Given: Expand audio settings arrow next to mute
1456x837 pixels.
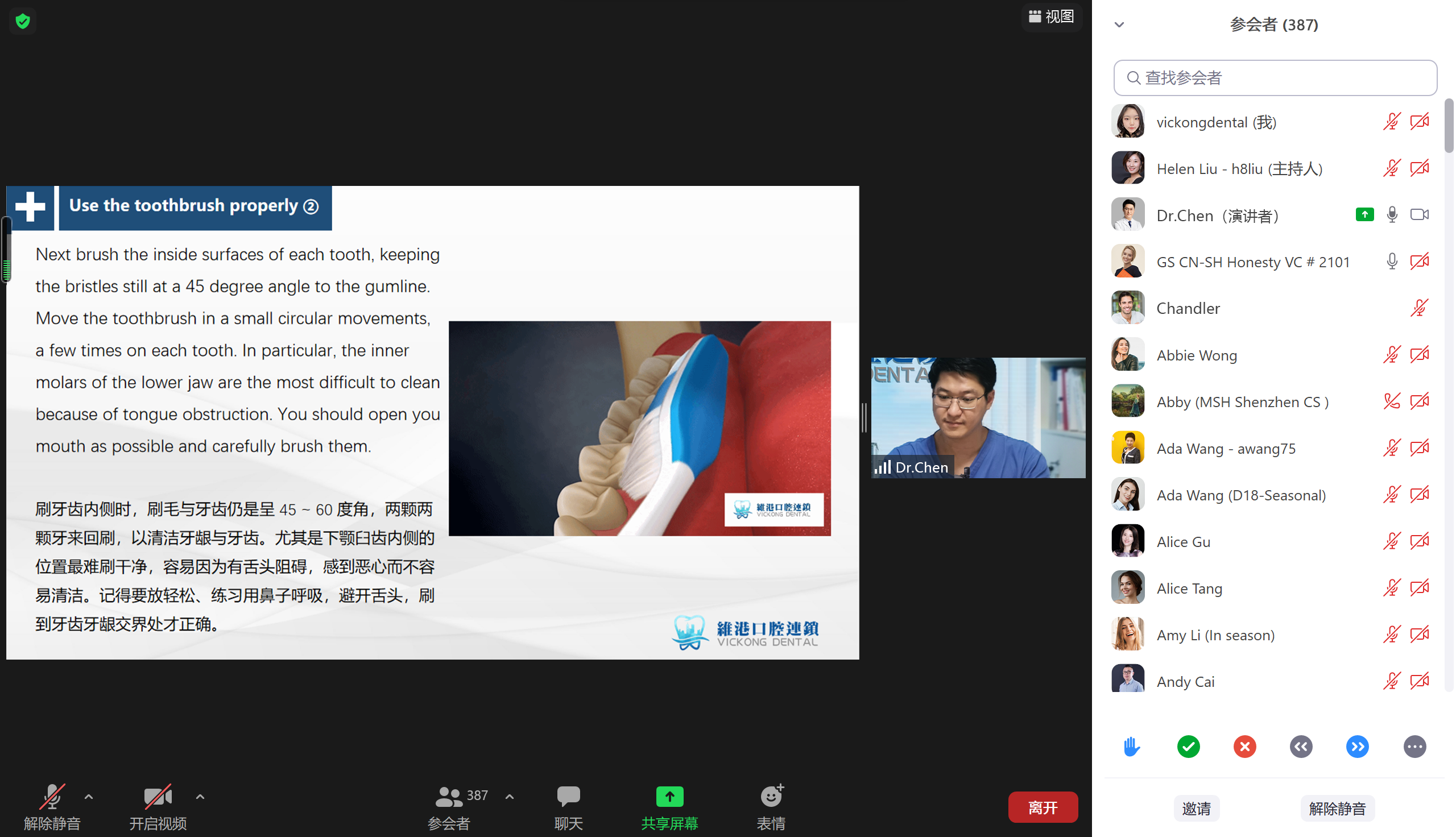Looking at the screenshot, I should tap(88, 795).
